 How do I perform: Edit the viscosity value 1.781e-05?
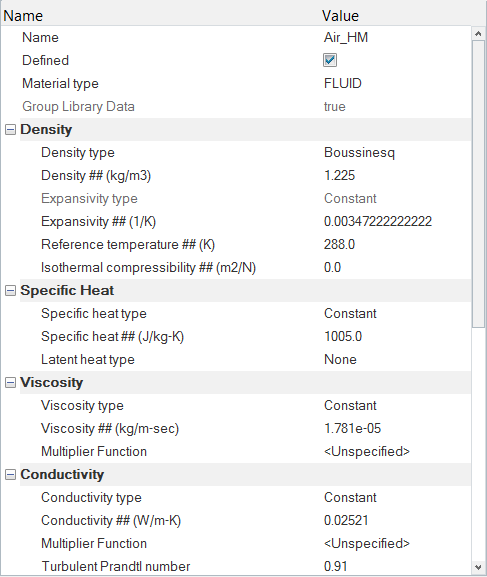click(x=352, y=429)
